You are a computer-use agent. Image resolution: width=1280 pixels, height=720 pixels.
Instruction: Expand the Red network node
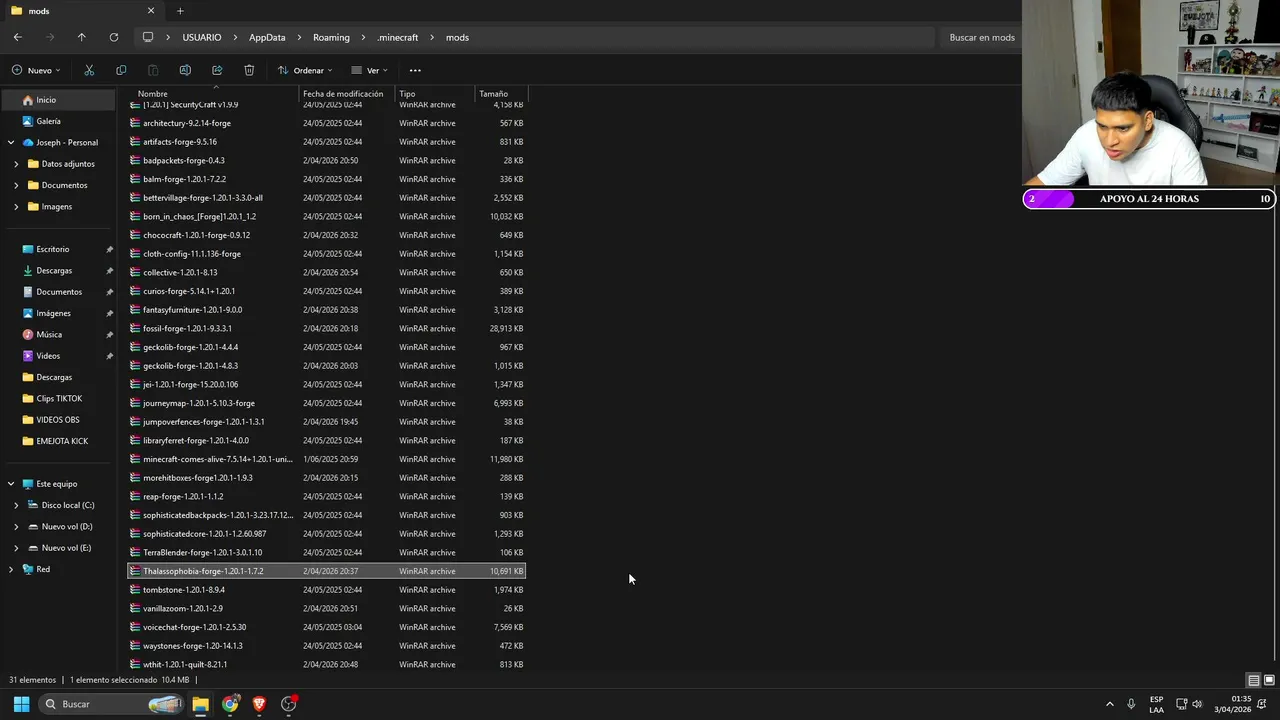coord(11,569)
